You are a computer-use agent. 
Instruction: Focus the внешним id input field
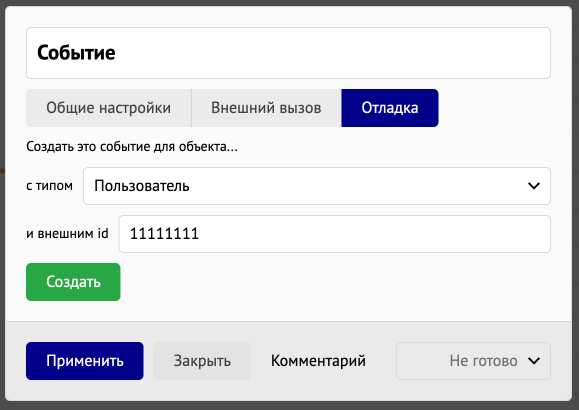point(335,234)
